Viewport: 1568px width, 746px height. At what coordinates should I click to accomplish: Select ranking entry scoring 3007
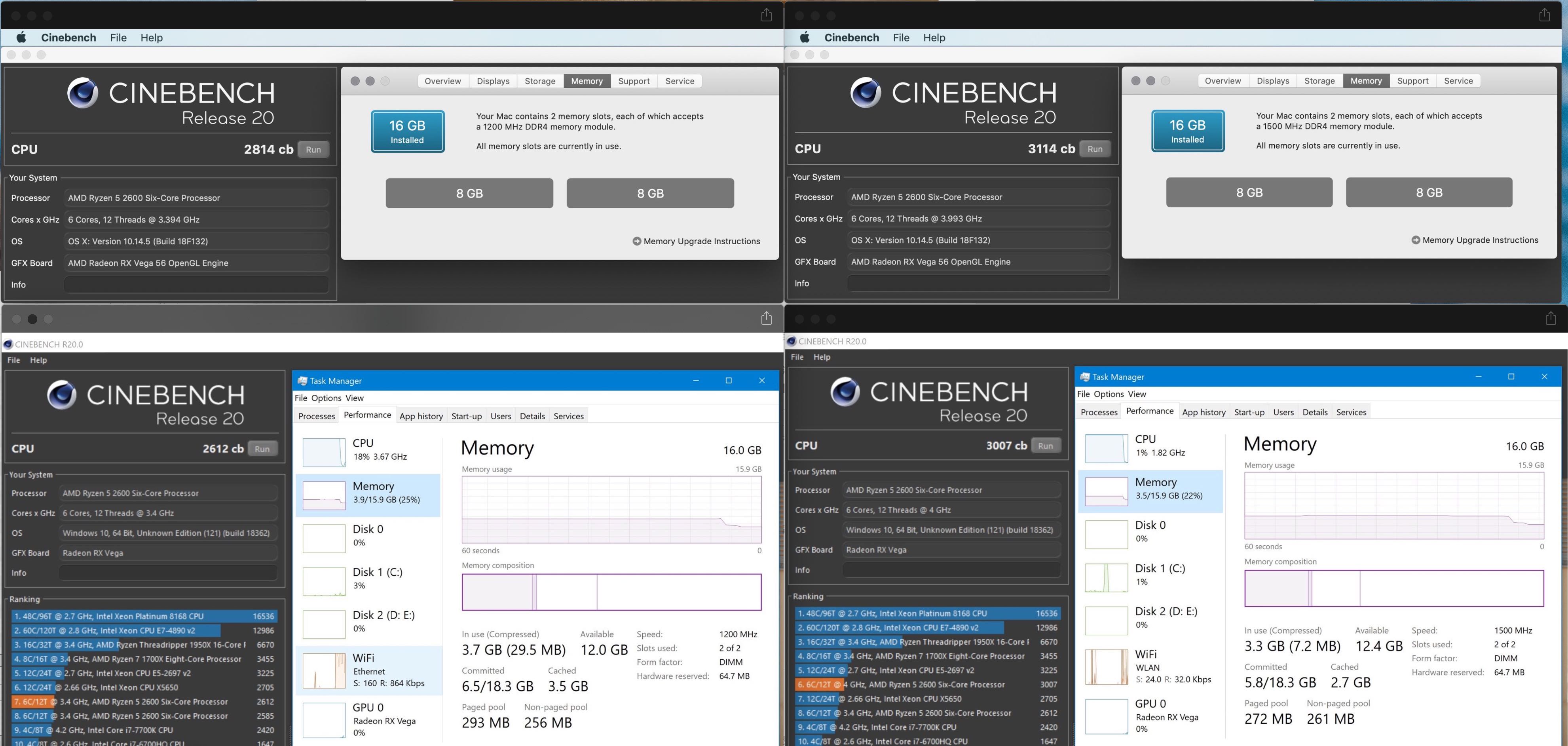click(x=927, y=685)
